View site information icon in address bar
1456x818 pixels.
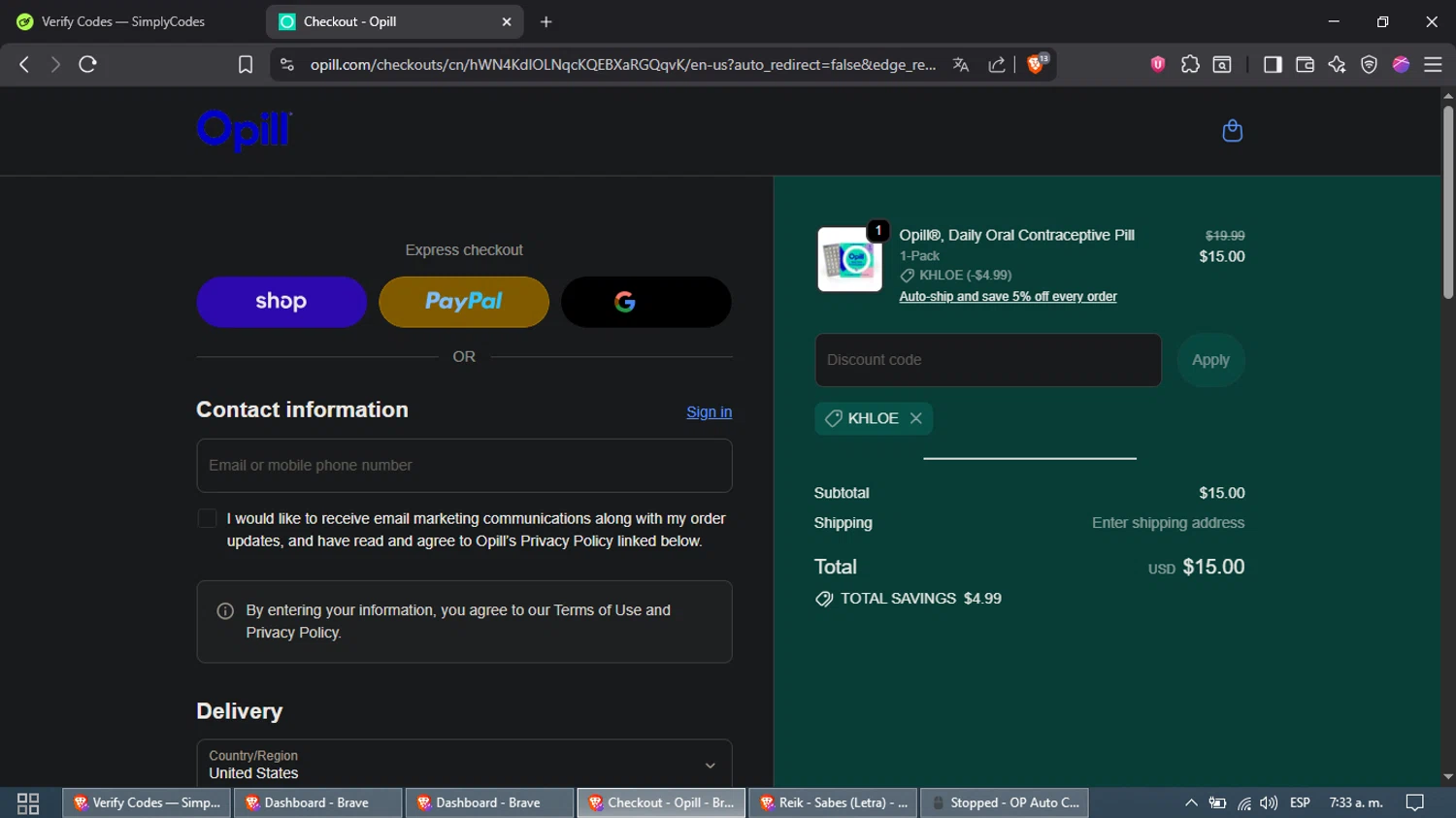(x=286, y=64)
